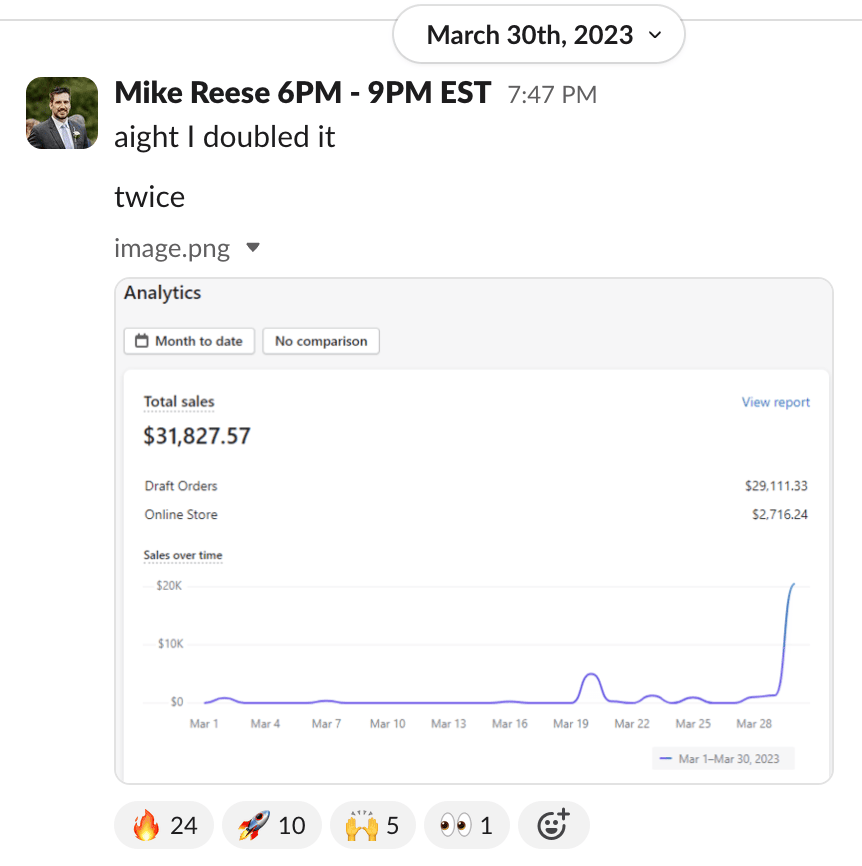
Task: Click the Sales over time label
Action: tap(183, 555)
